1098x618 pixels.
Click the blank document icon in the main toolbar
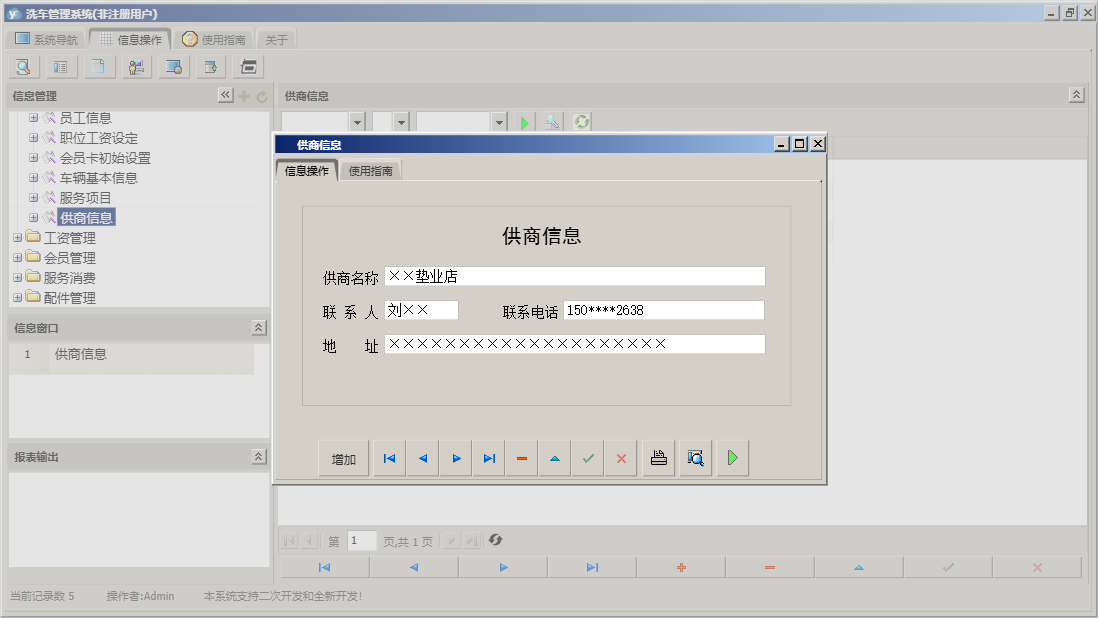(x=98, y=67)
